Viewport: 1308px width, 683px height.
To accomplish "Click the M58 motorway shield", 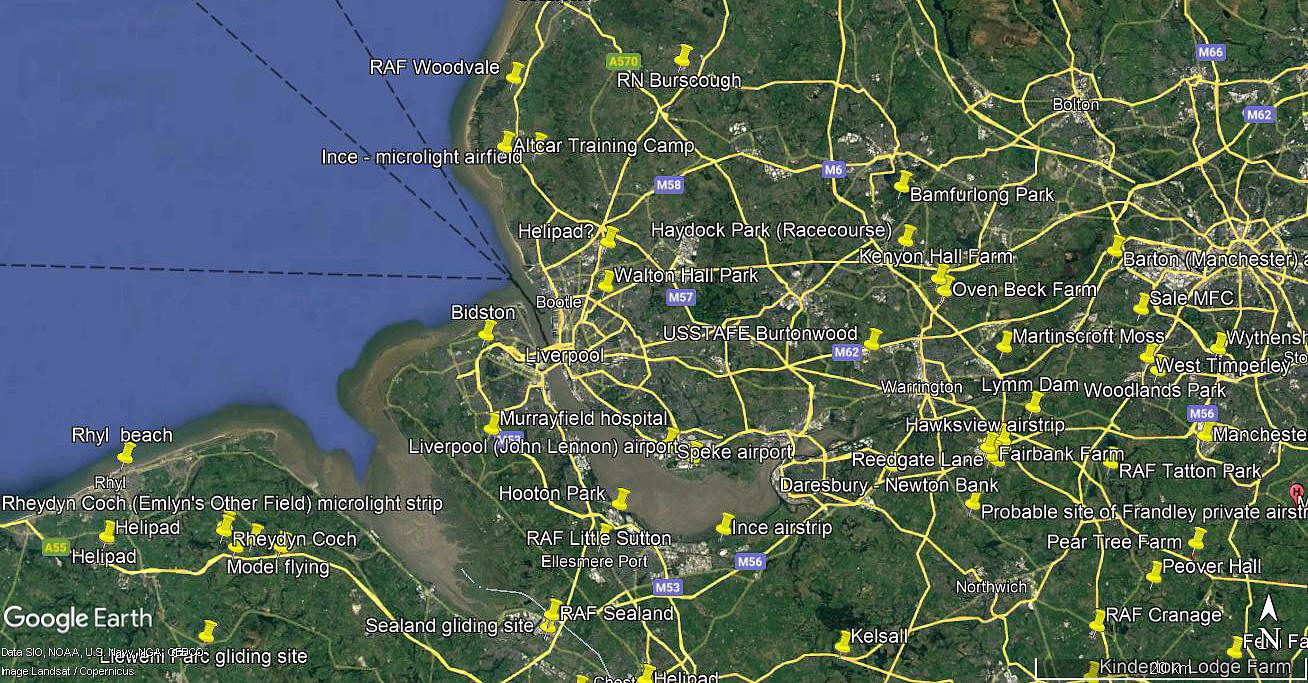I will tap(669, 185).
